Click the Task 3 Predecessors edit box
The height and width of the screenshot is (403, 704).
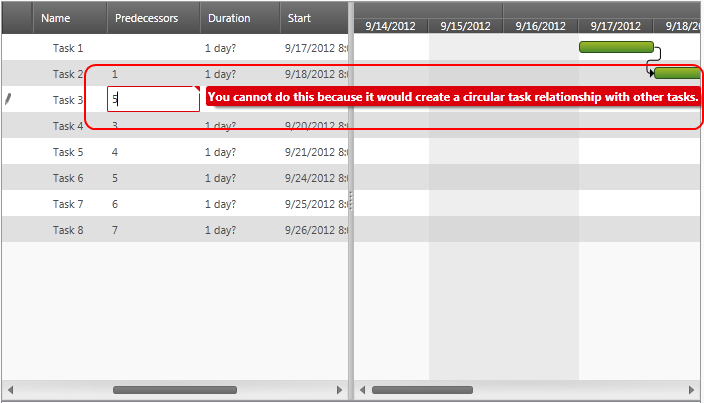tap(153, 99)
